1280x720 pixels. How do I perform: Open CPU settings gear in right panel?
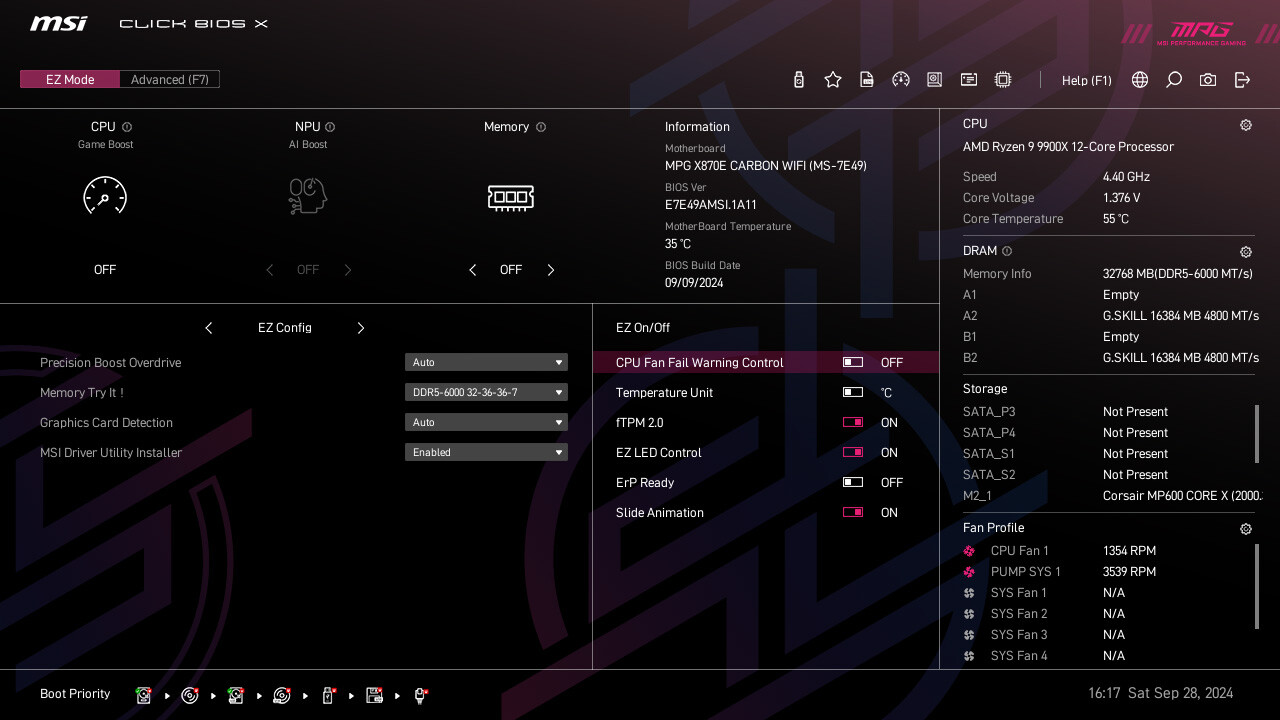click(1246, 125)
